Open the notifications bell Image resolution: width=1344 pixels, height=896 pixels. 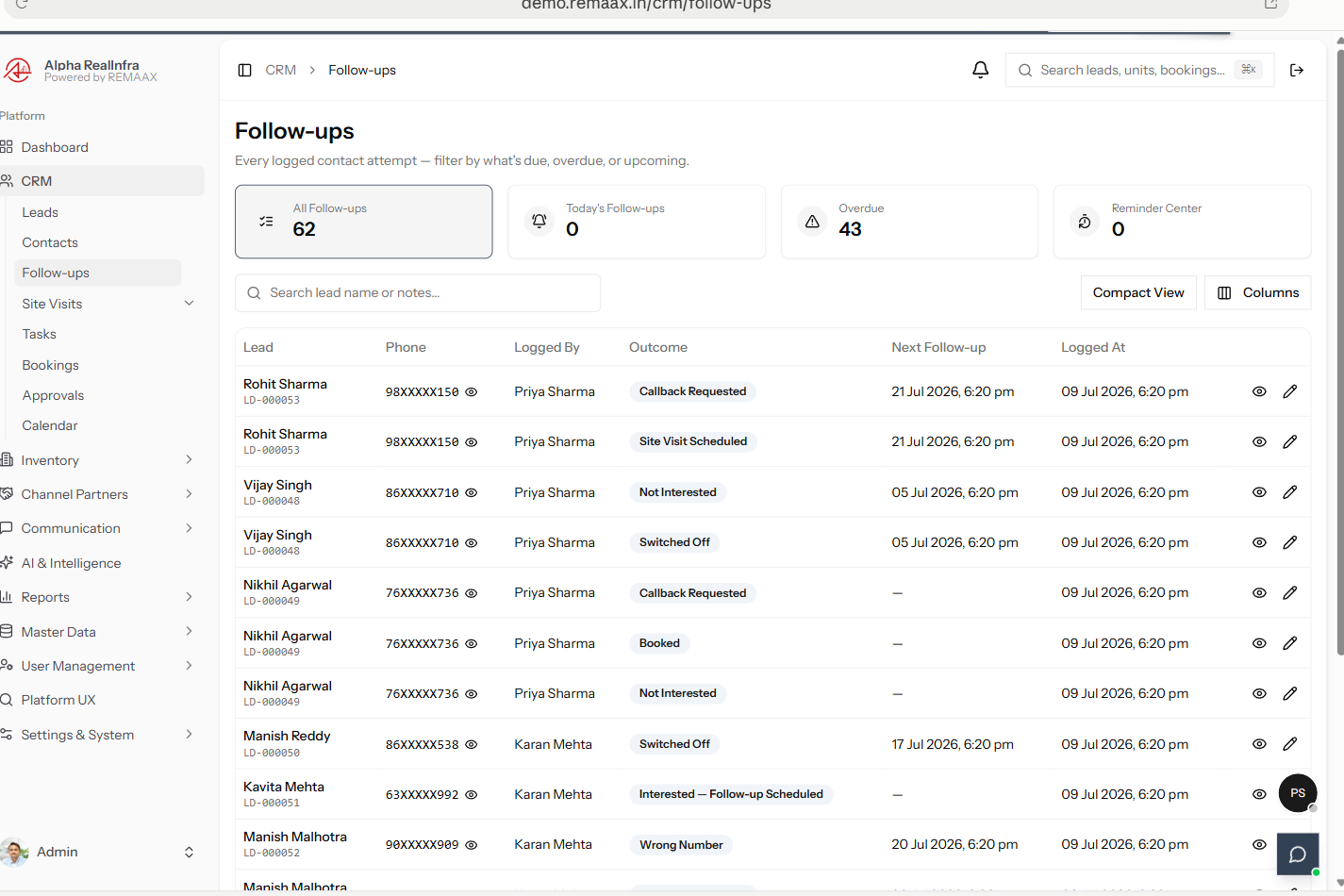[x=981, y=70]
